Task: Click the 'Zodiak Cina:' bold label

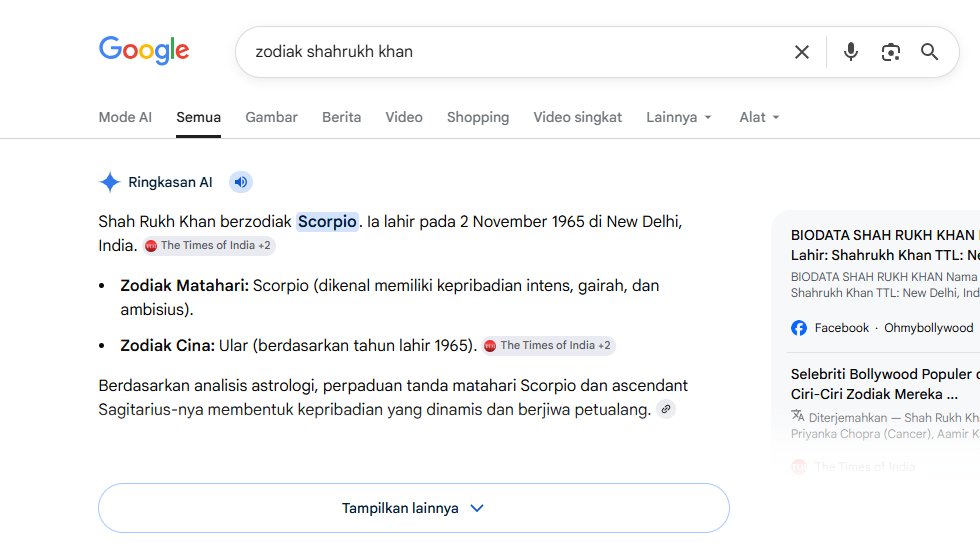Action: click(168, 345)
